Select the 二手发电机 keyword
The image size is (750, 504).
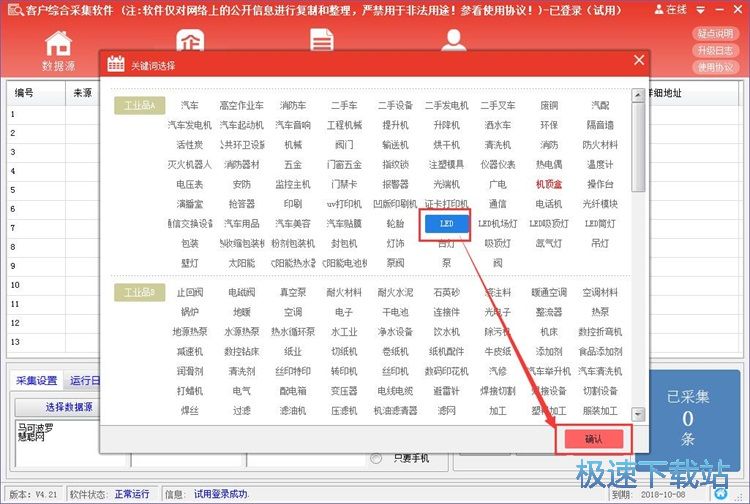(446, 105)
